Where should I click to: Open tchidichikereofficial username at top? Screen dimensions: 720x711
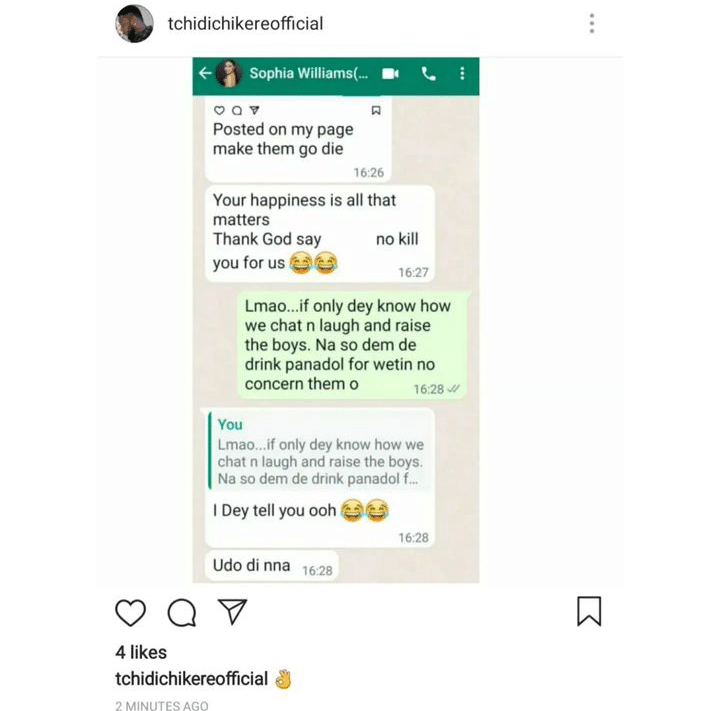[245, 24]
